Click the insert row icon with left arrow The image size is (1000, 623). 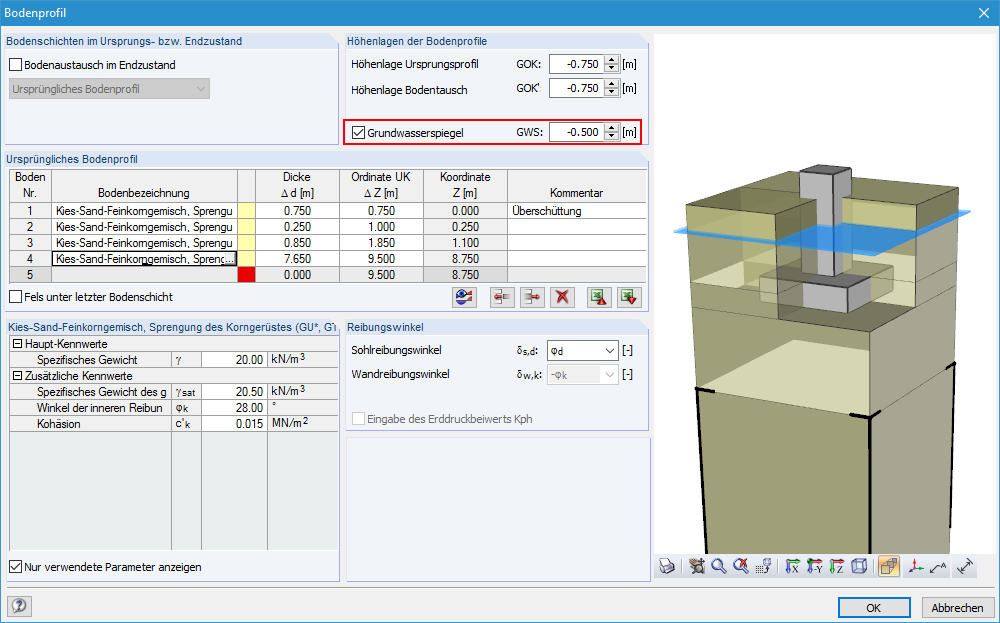[x=503, y=297]
